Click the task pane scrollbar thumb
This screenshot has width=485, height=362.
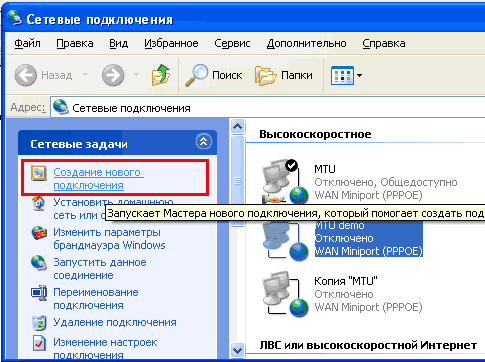[237, 181]
